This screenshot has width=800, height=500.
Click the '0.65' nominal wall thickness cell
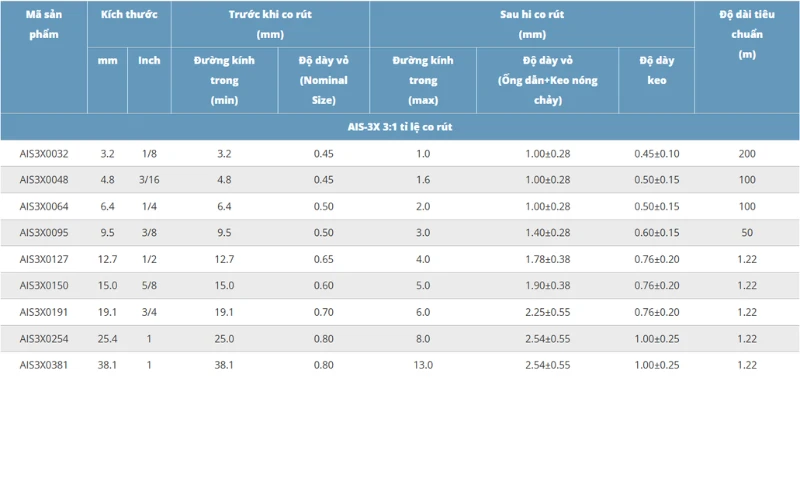[x=323, y=259]
